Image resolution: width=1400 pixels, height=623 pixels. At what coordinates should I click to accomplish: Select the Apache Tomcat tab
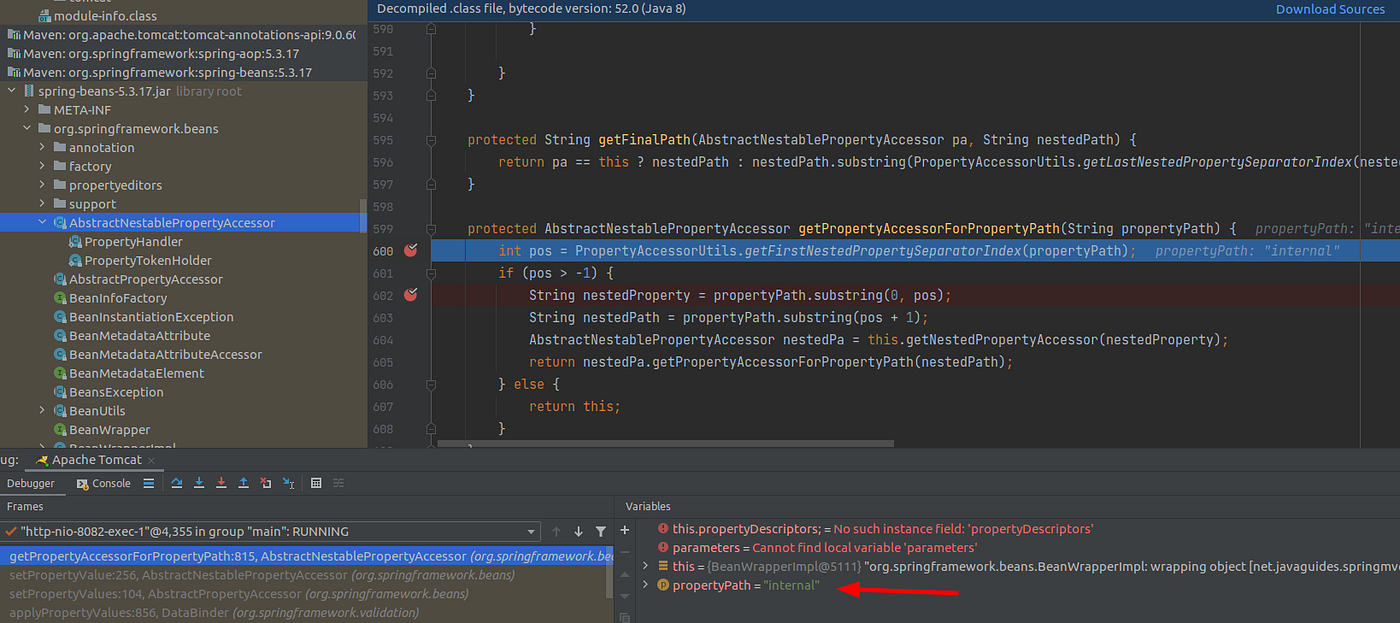click(95, 460)
